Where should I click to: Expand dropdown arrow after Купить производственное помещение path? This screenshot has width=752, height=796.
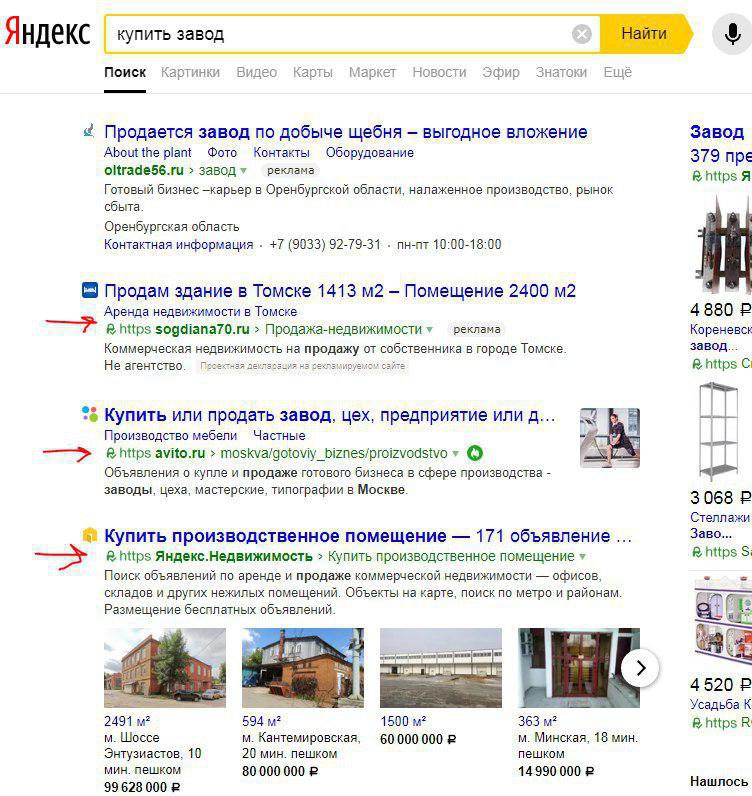pyautogui.click(x=582, y=557)
